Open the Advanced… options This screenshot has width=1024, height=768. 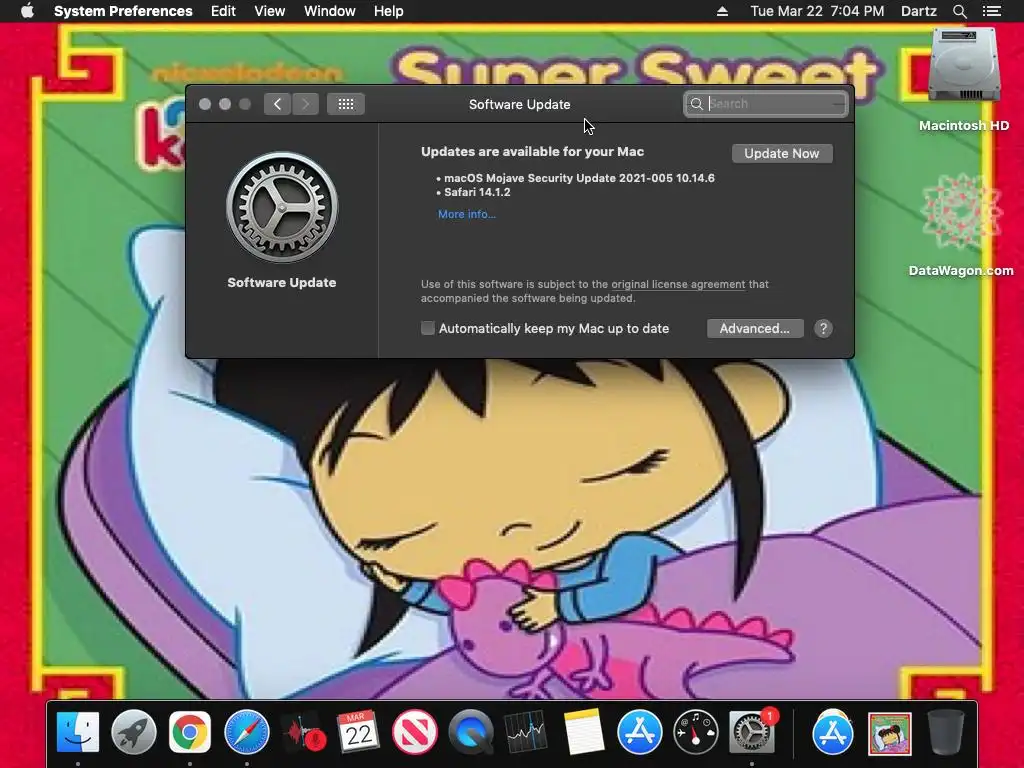coord(755,328)
